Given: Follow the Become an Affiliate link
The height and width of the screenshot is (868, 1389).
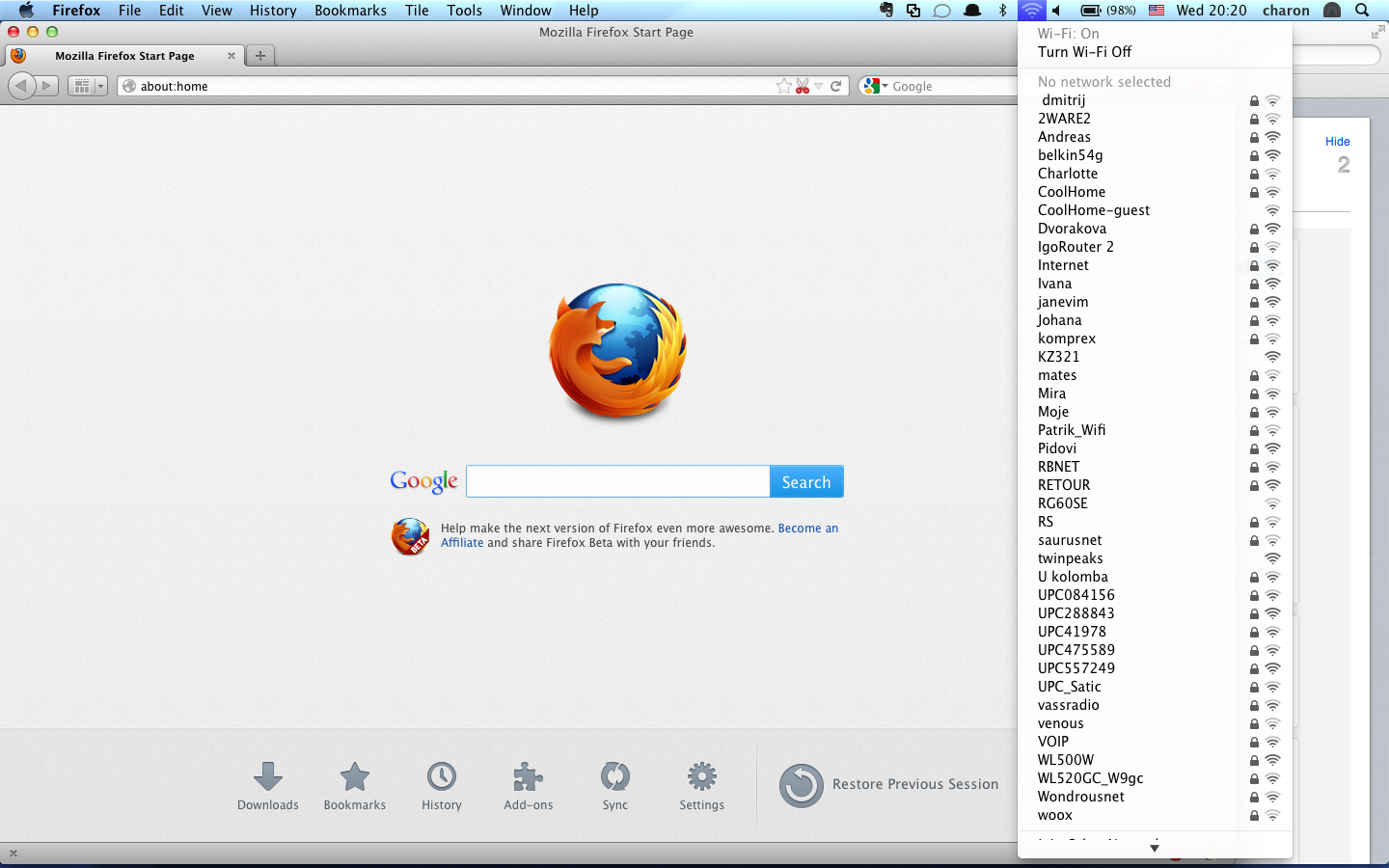Looking at the screenshot, I should (807, 529).
